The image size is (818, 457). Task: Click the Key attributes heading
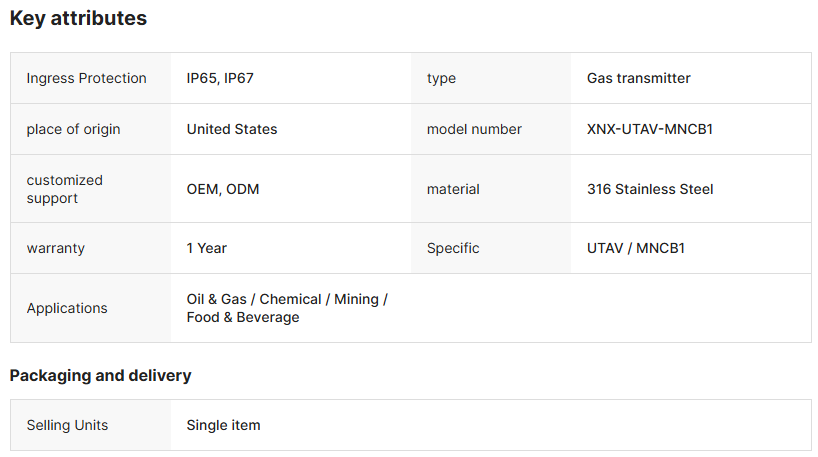pyautogui.click(x=78, y=18)
